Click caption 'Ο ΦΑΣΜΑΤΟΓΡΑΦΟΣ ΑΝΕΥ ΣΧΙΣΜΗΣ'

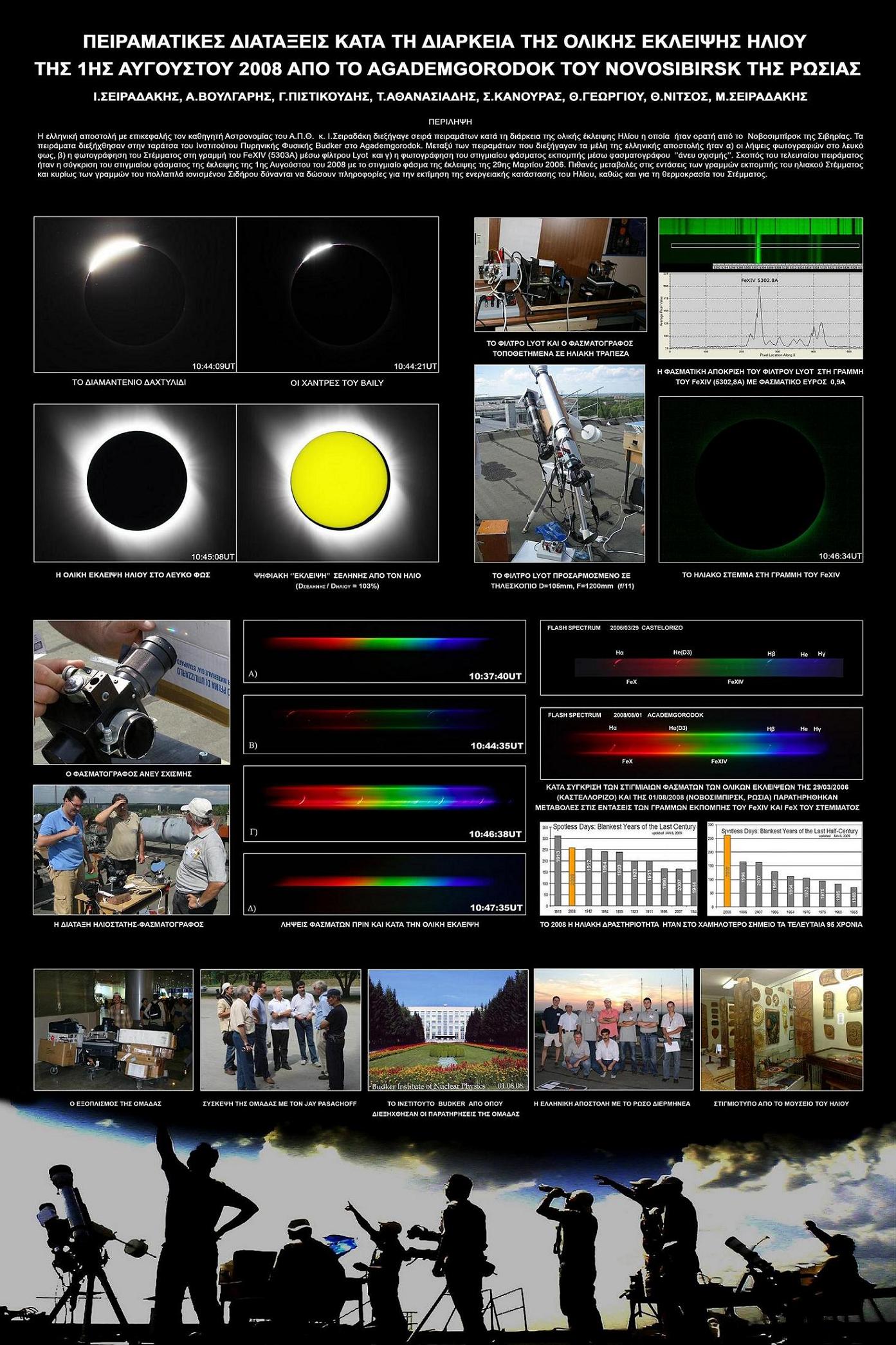(129, 774)
